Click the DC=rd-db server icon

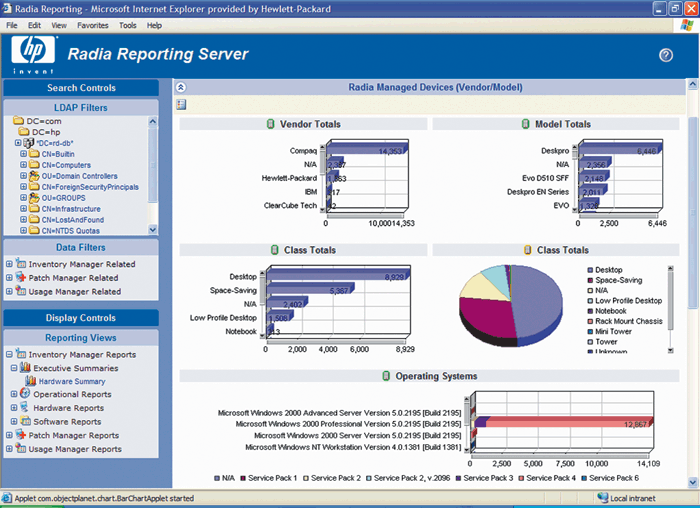29,143
